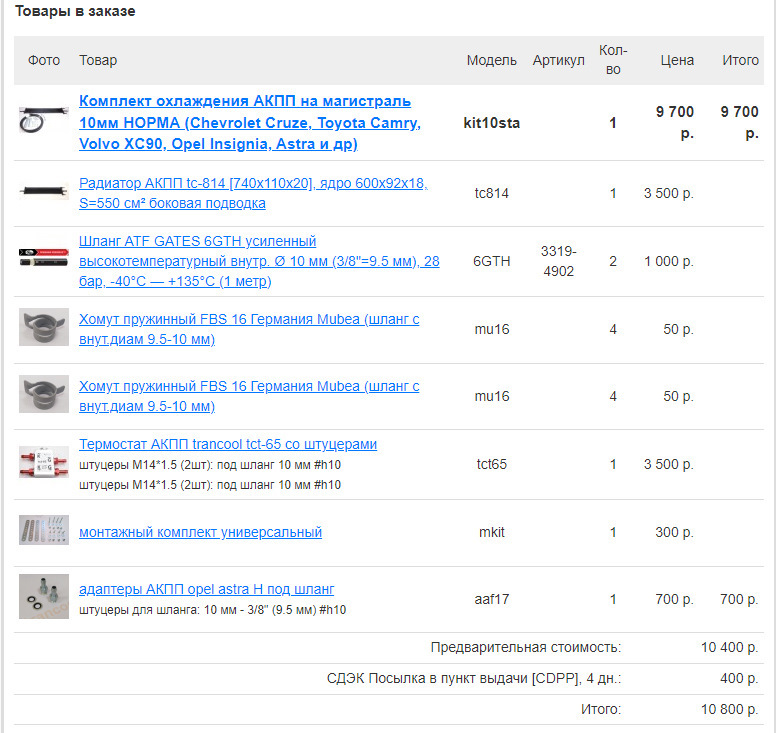Click the Артикул column header

pos(558,60)
